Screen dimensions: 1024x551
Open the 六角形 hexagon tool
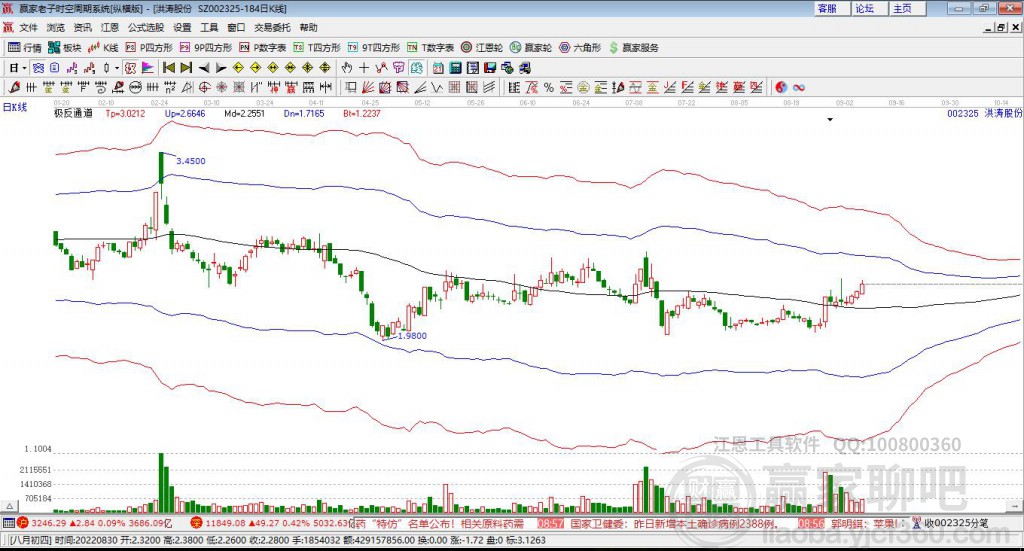point(580,48)
